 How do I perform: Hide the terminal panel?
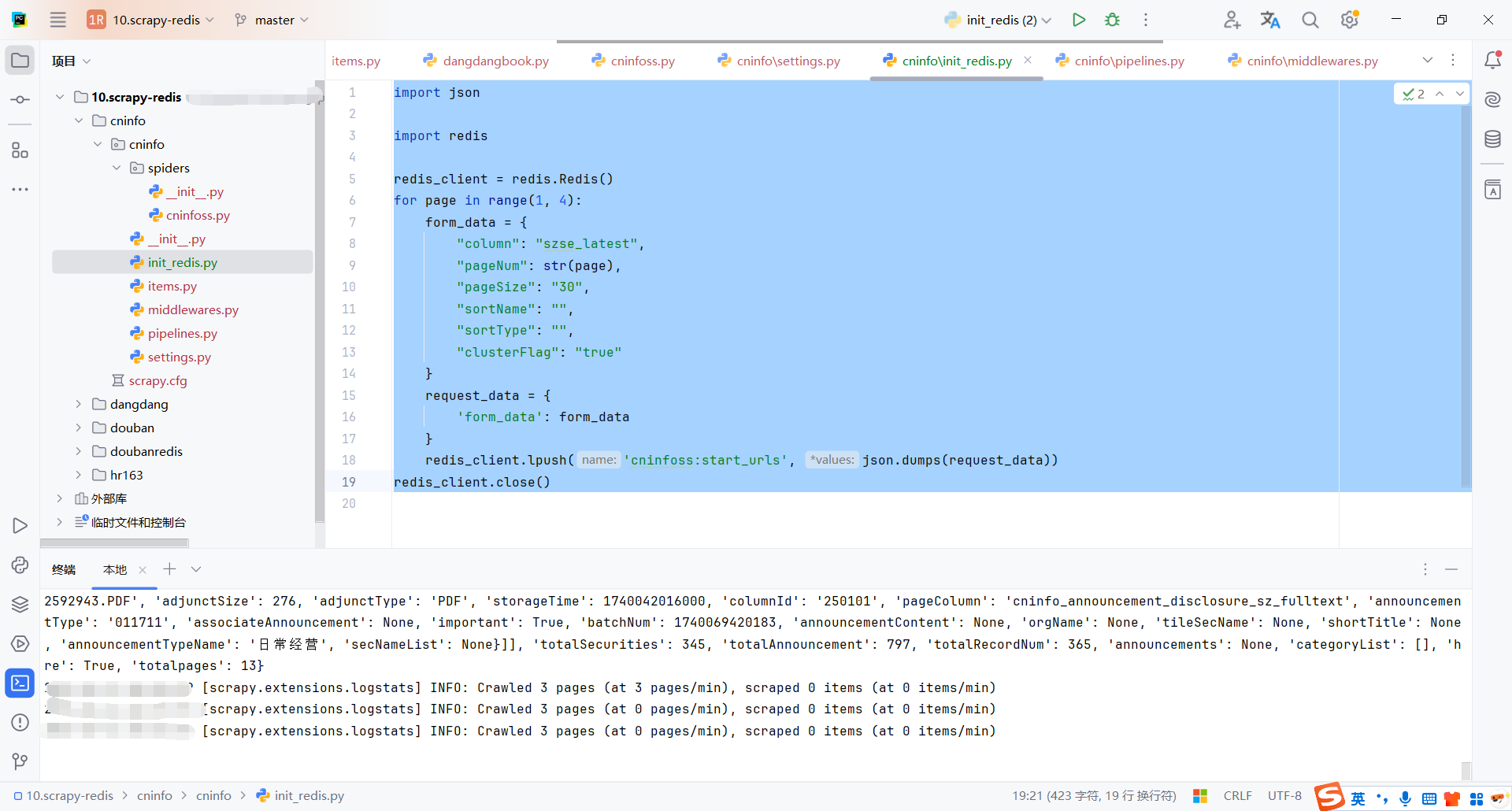[x=1451, y=569]
